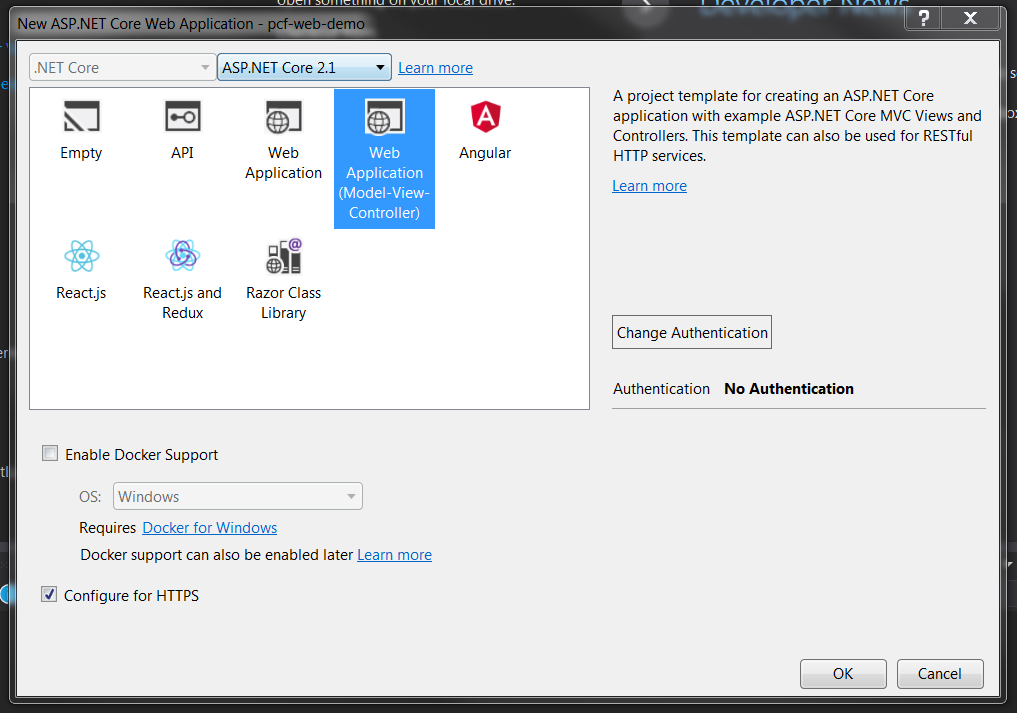Choose the Angular template icon
1017x713 pixels.
pyautogui.click(x=485, y=117)
